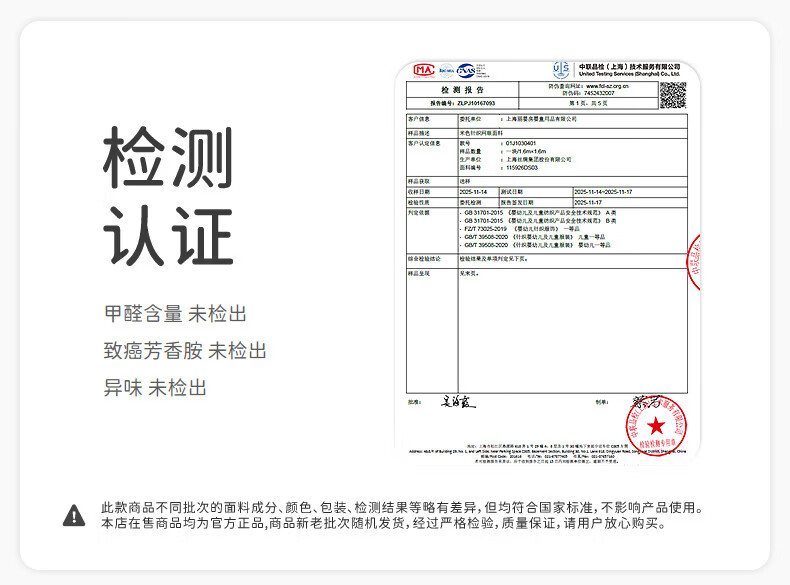Click the red round inspection seal

[655, 427]
